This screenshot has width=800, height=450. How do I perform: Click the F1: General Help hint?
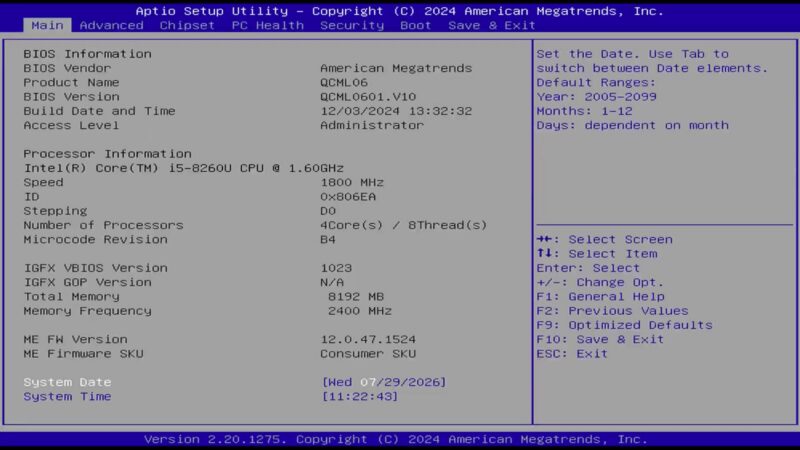click(601, 296)
